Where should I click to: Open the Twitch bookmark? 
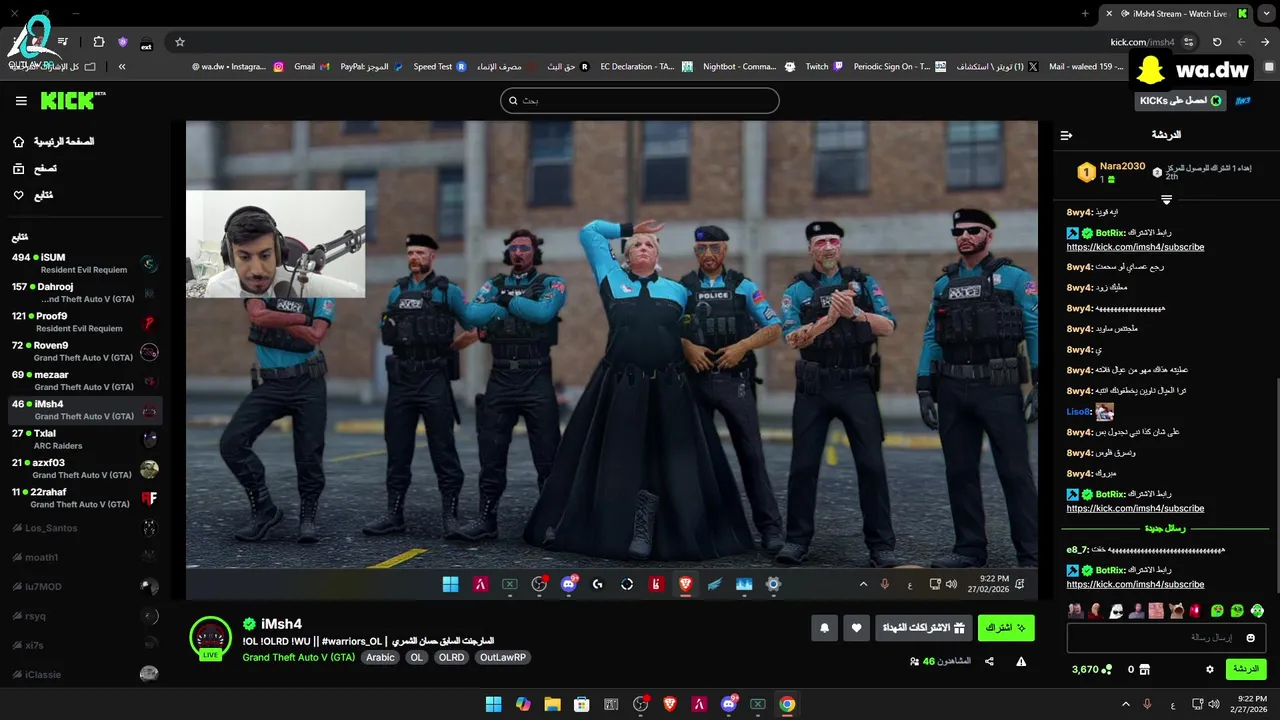point(824,66)
